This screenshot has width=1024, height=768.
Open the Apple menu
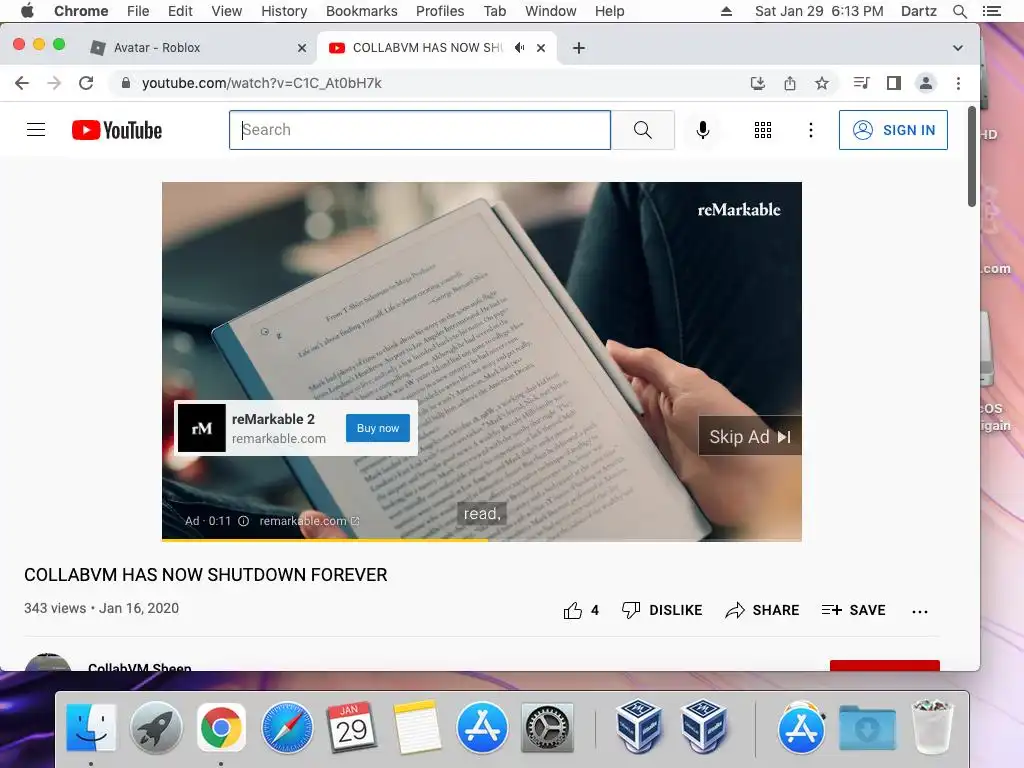[27, 11]
